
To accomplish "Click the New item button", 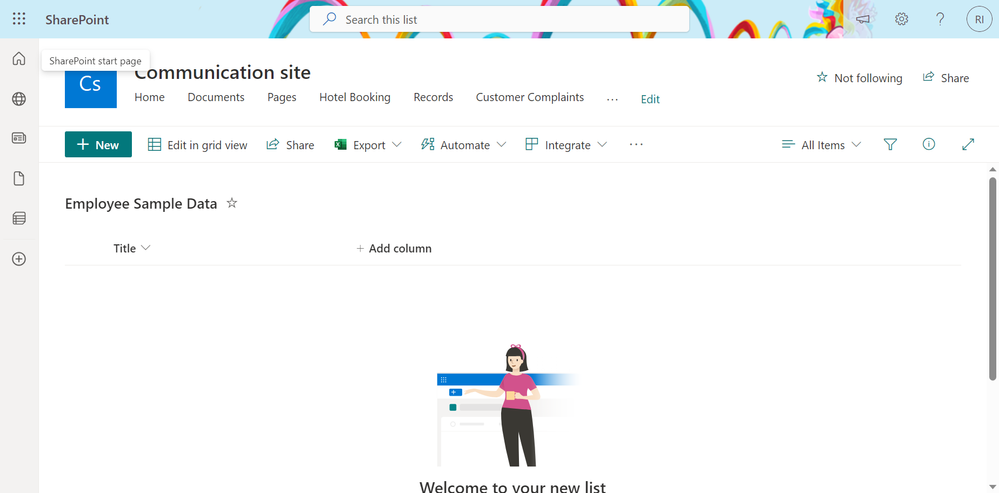I will point(98,145).
